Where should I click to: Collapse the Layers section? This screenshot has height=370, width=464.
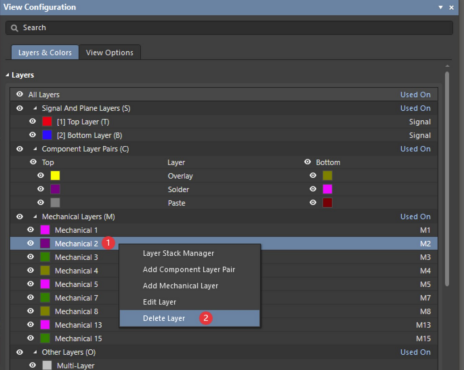click(x=7, y=75)
